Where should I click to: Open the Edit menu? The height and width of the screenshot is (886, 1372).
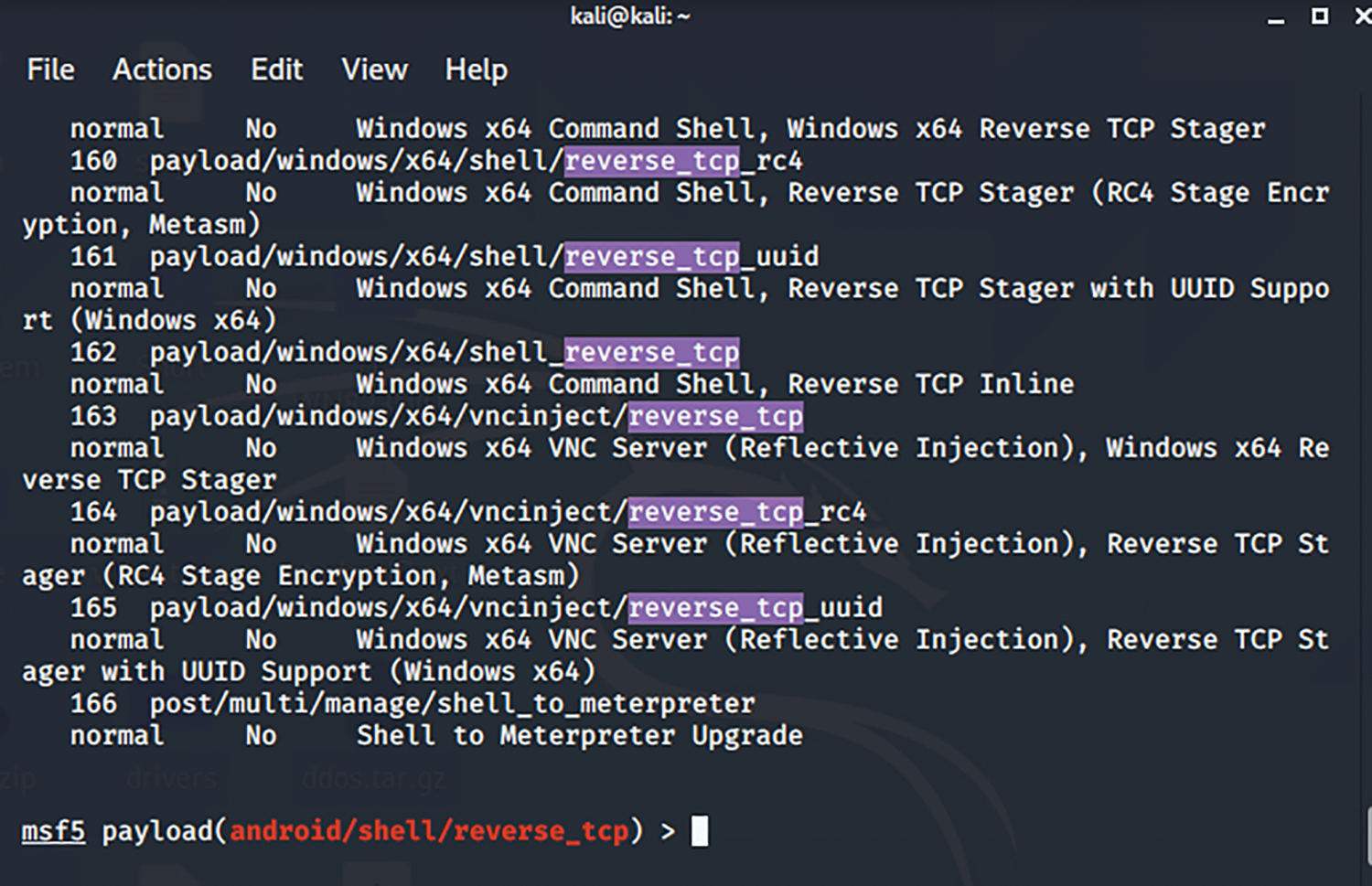point(276,69)
